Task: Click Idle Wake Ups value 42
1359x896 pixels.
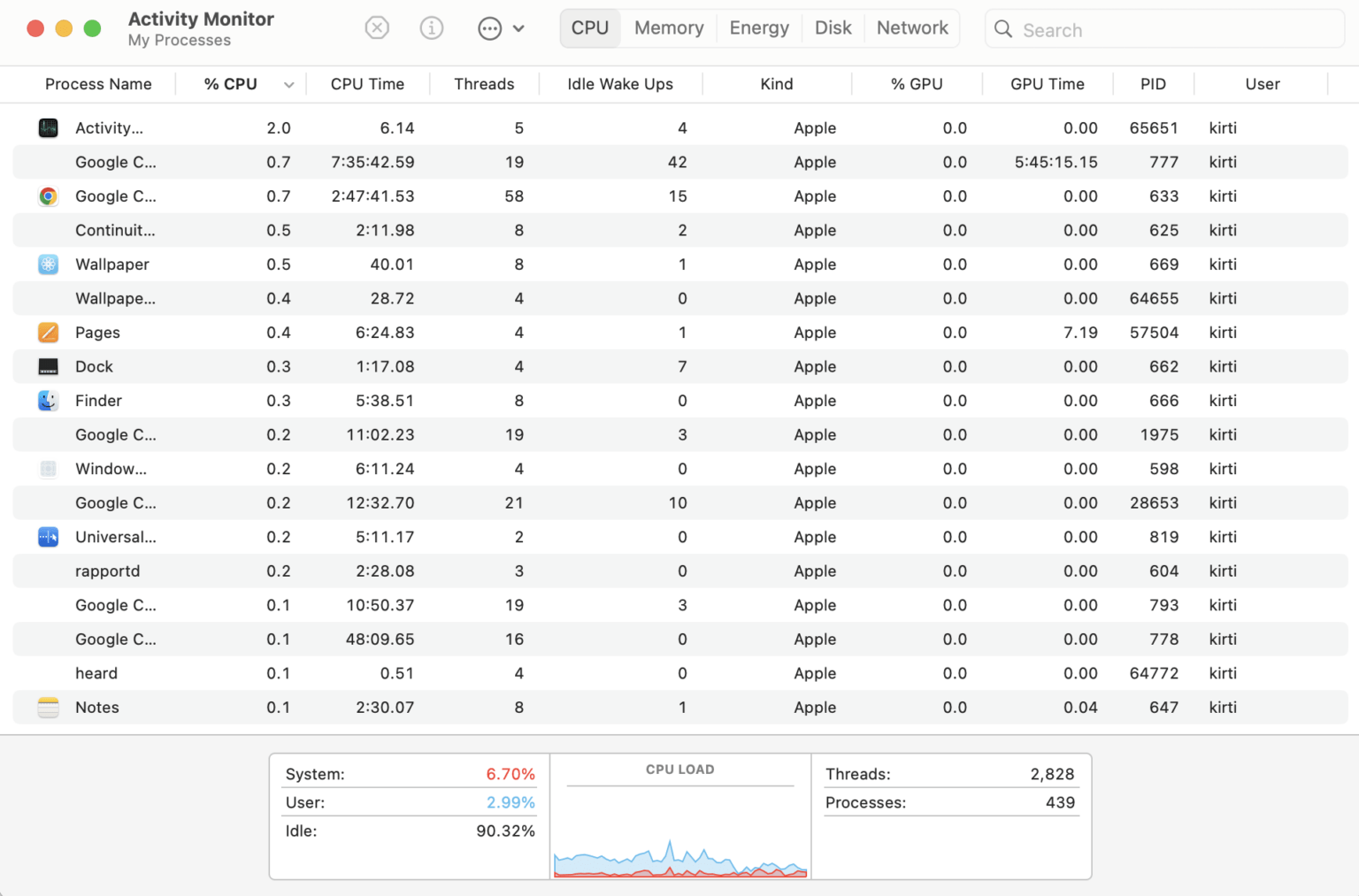Action: pos(678,162)
